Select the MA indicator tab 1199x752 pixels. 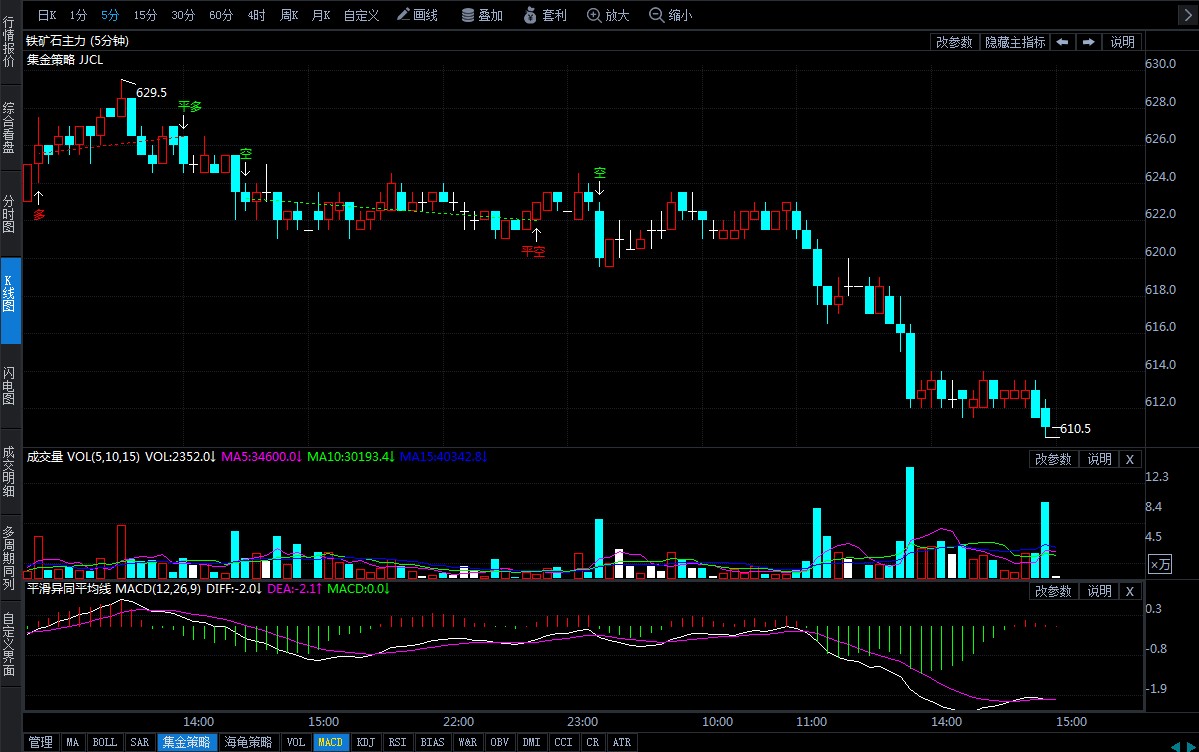point(73,742)
